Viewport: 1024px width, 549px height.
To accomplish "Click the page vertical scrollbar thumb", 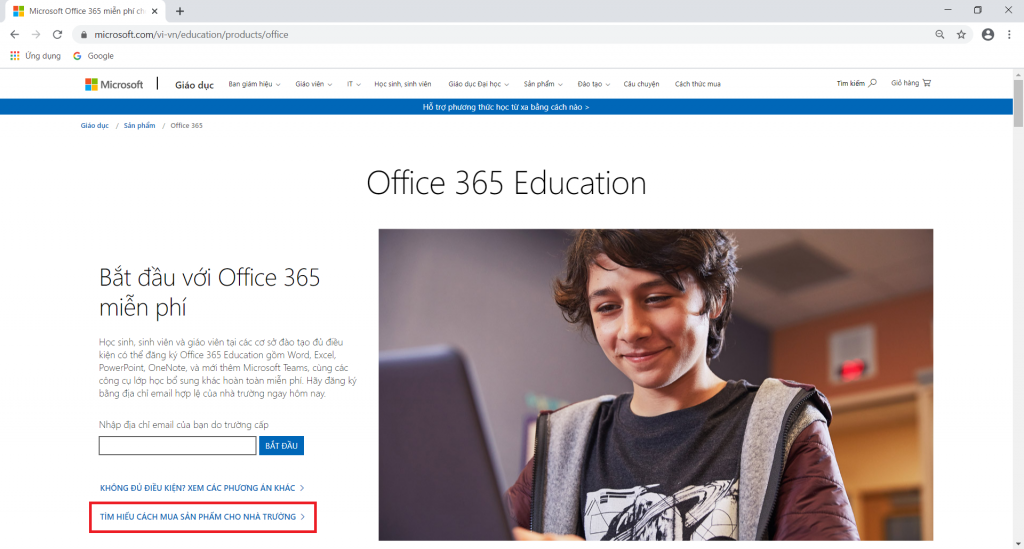I will [x=1018, y=103].
